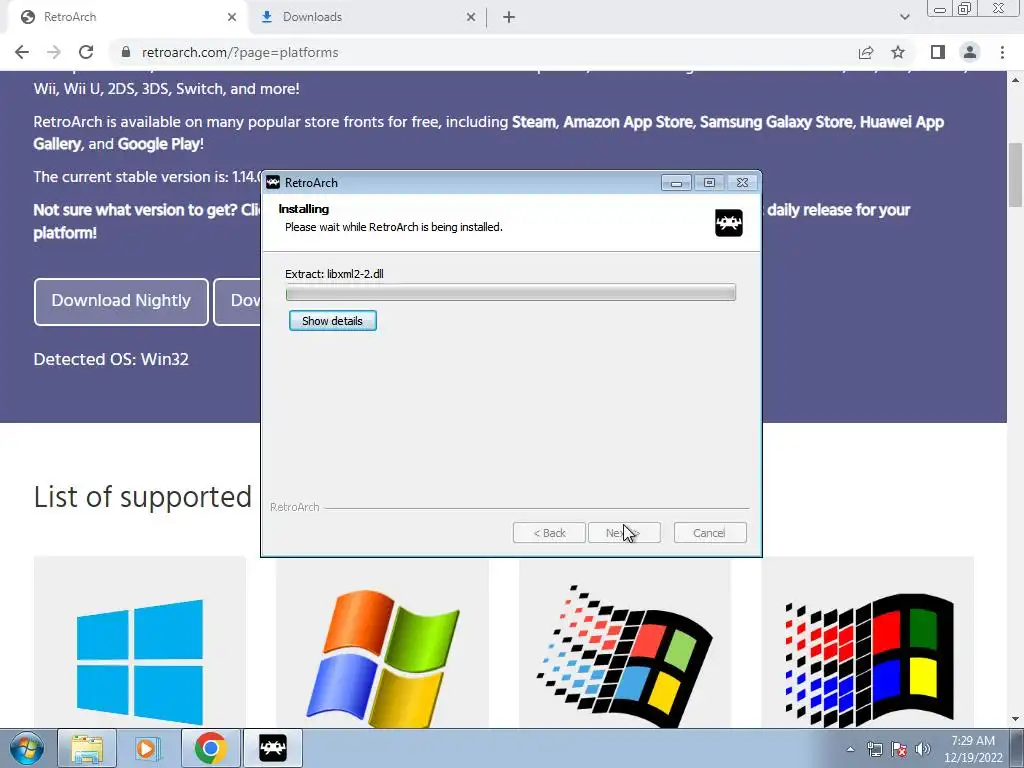Screen dimensions: 1024x768
Task: Open Windows Media Player taskbar icon
Action: (x=148, y=748)
